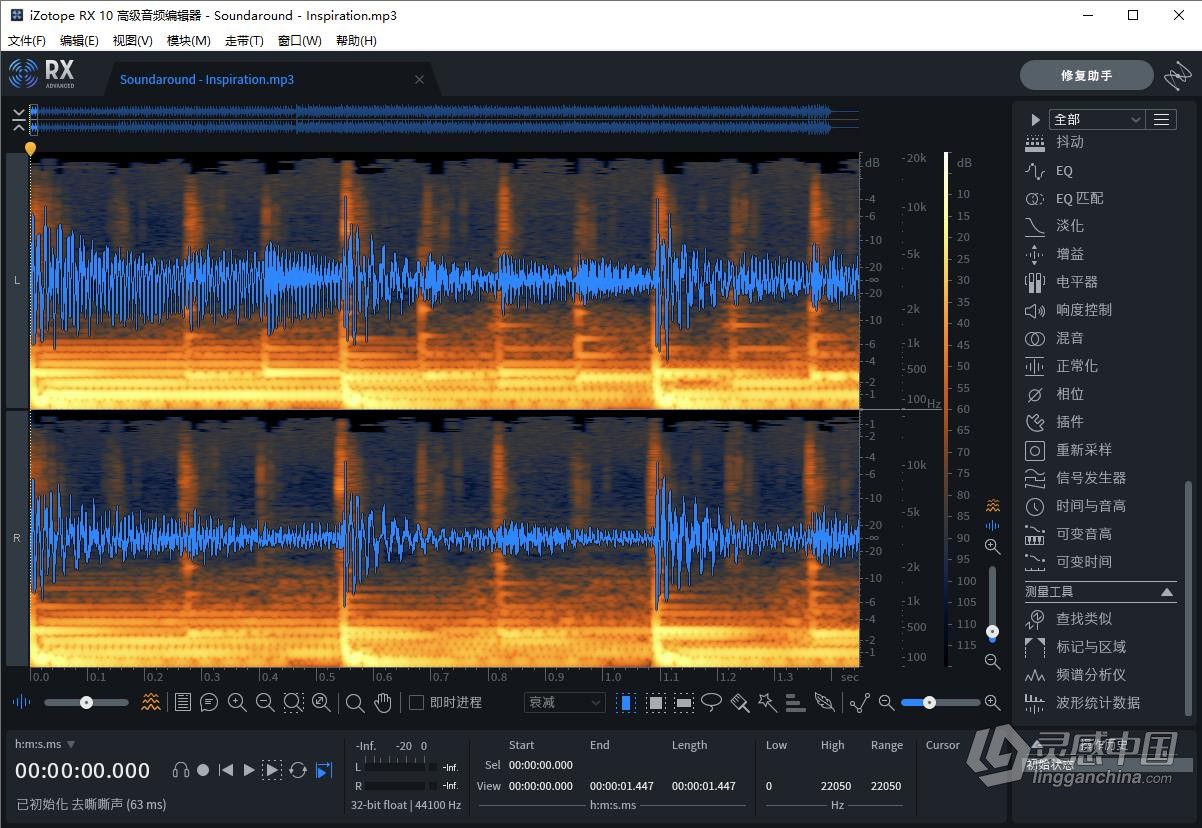Screen dimensions: 1202x828
Task: Toggle playhead follows playback
Action: point(324,770)
